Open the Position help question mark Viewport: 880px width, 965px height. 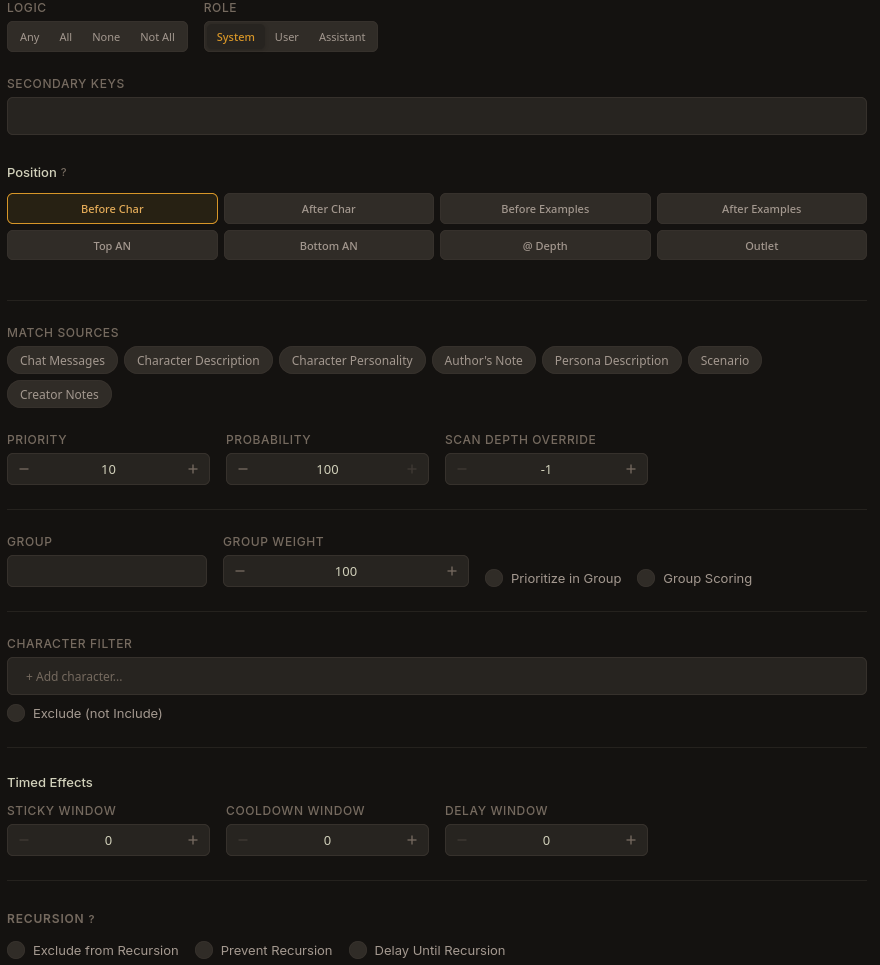coord(63,172)
